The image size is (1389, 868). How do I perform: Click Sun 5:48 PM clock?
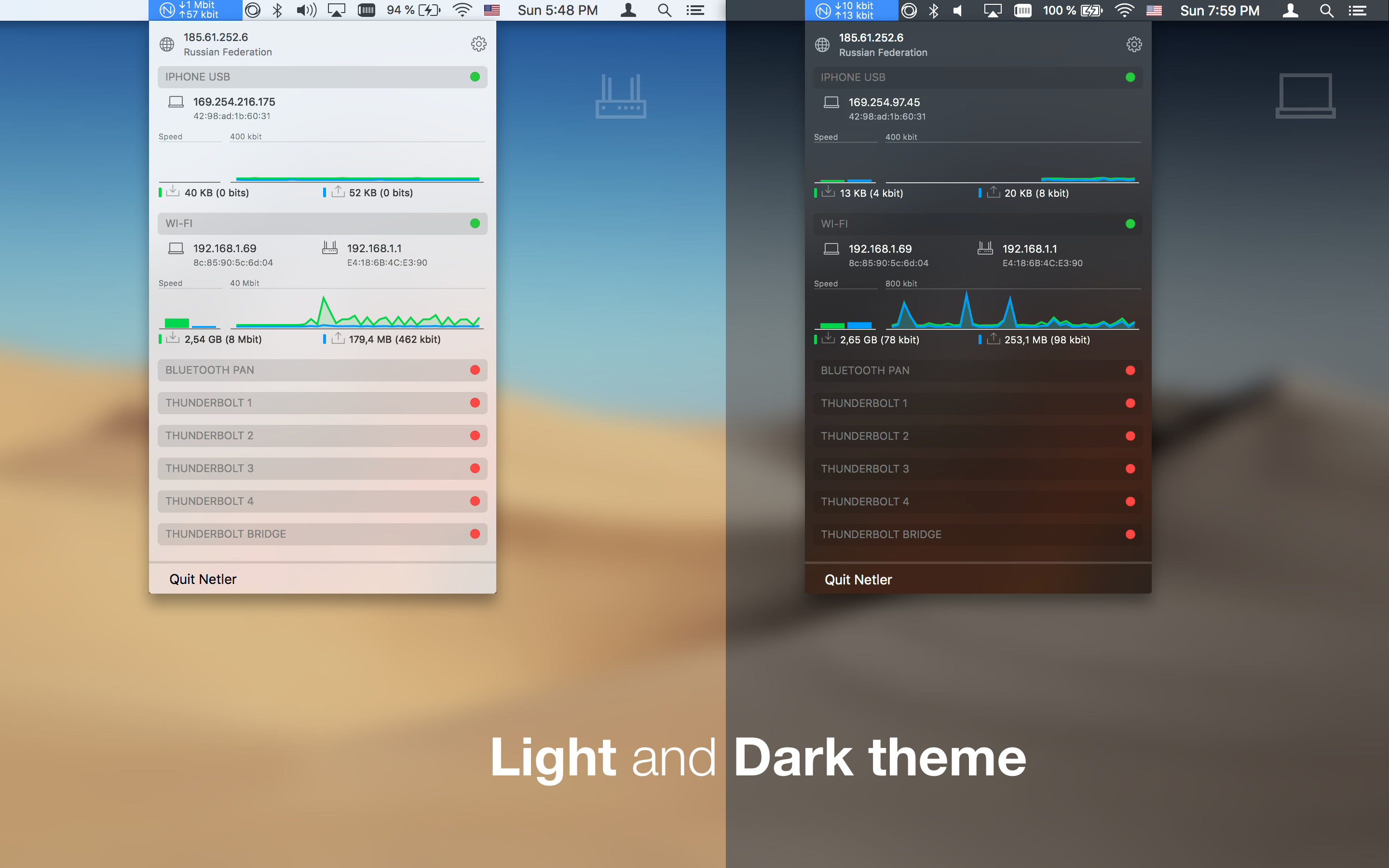tap(558, 10)
